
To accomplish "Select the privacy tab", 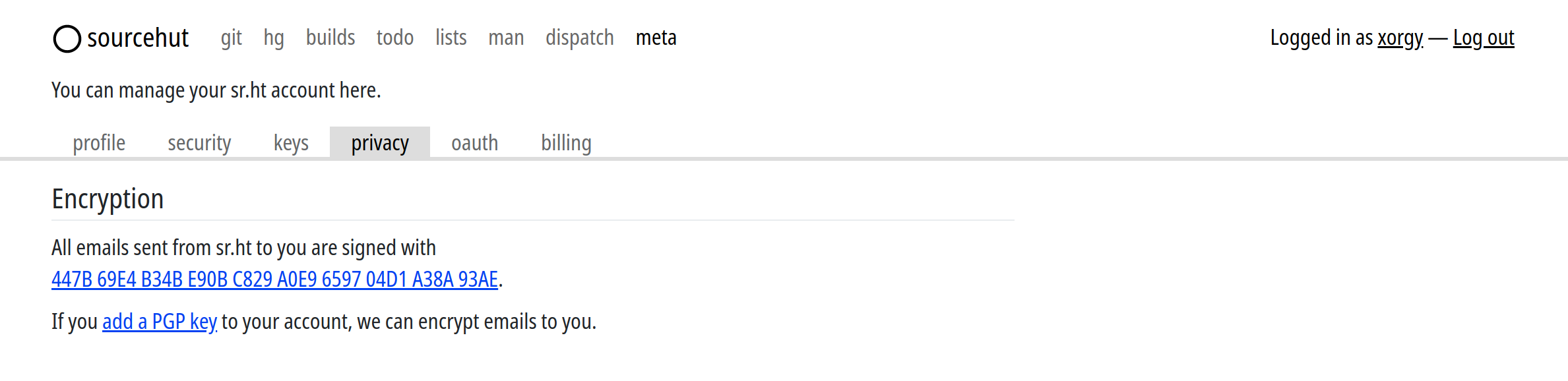I will pos(380,142).
